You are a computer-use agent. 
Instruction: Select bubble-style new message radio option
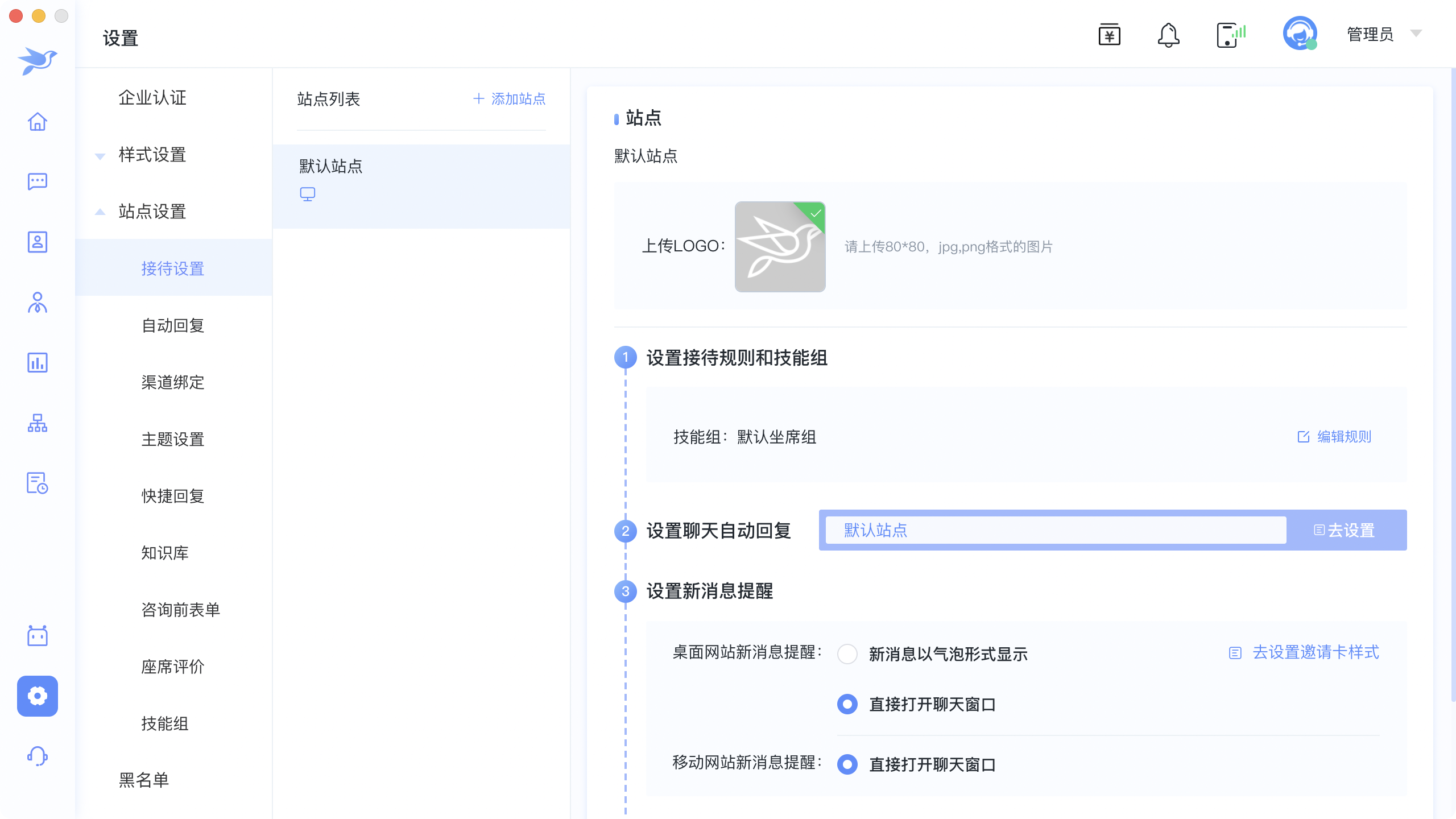coord(847,654)
